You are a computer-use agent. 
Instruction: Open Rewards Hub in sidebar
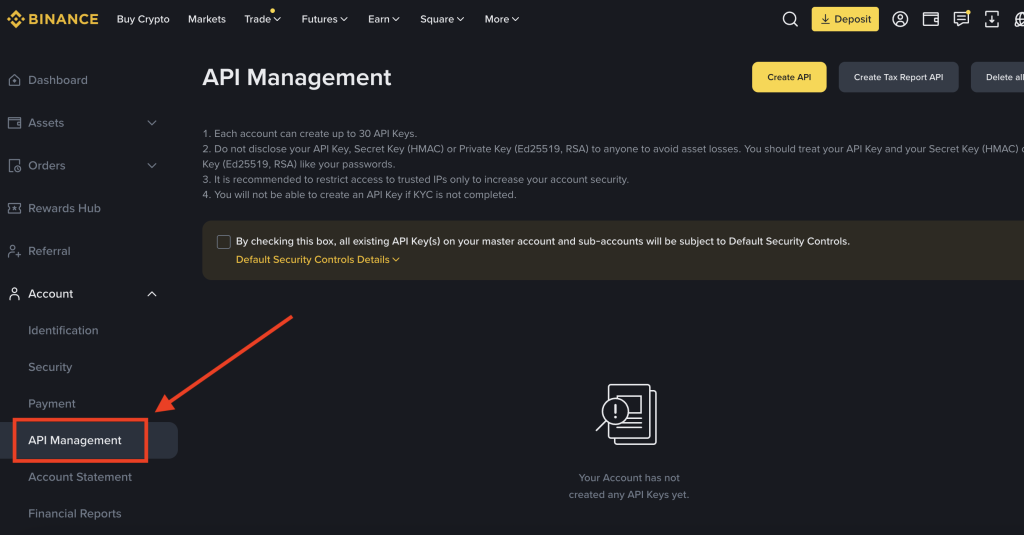tap(64, 208)
